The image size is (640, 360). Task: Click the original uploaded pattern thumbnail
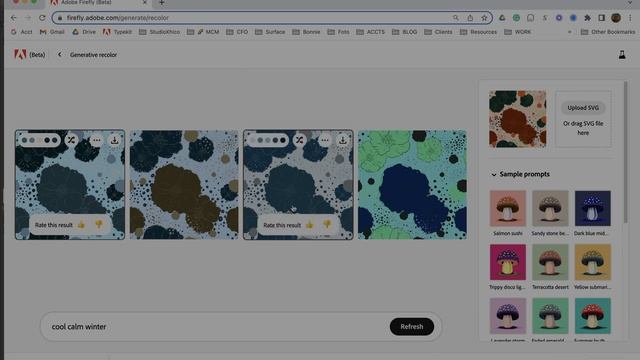click(518, 119)
